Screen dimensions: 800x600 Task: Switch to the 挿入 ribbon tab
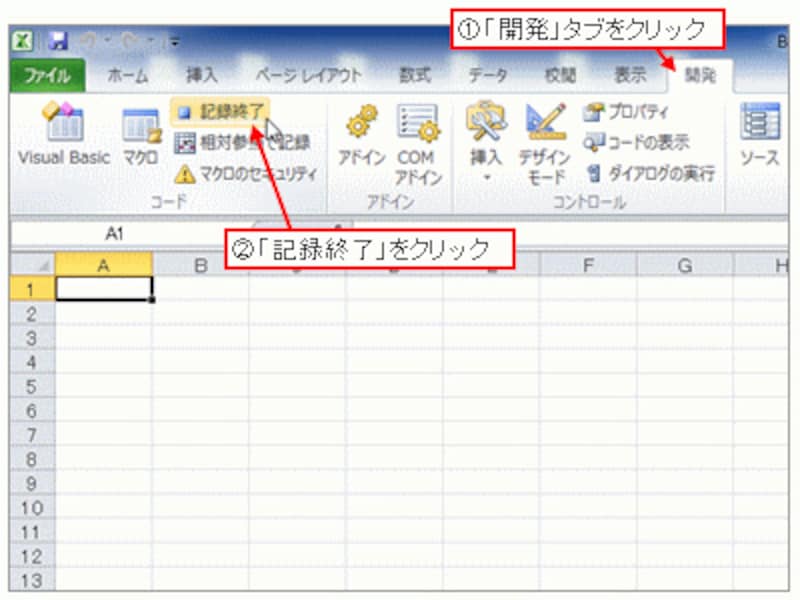point(202,76)
